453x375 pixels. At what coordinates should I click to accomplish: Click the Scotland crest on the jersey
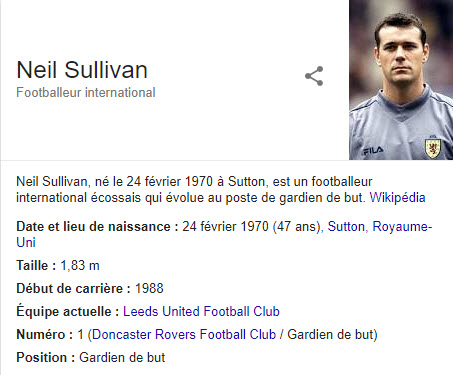(433, 148)
